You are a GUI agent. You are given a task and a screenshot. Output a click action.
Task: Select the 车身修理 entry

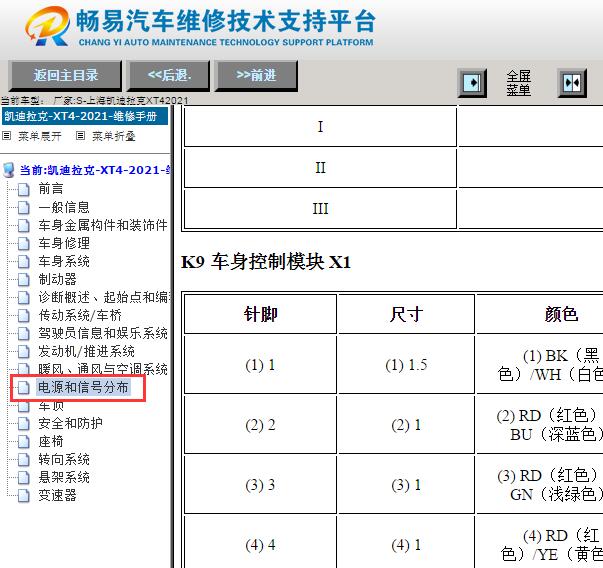64,243
